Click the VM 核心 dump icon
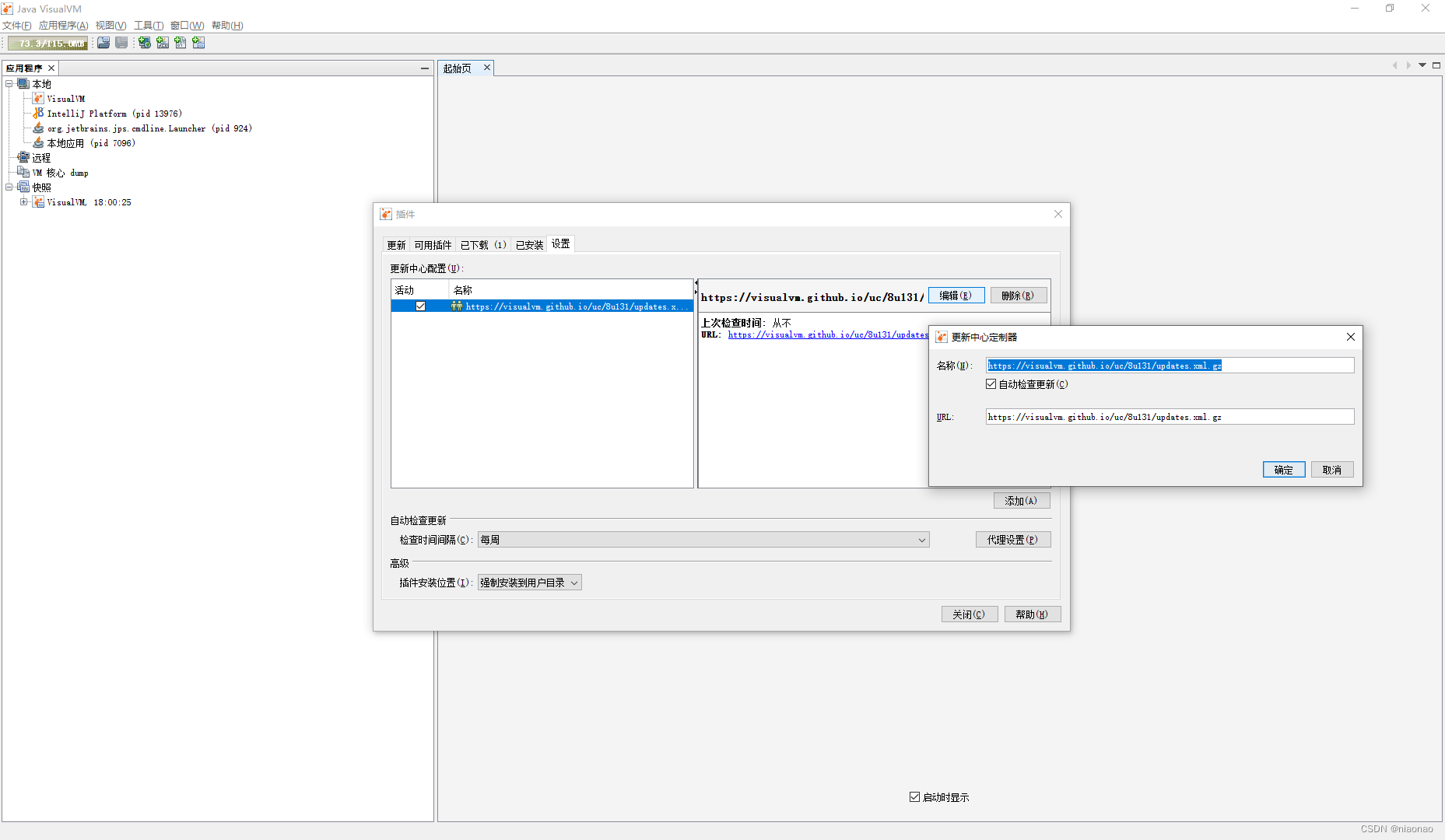The image size is (1445, 840). 23,172
